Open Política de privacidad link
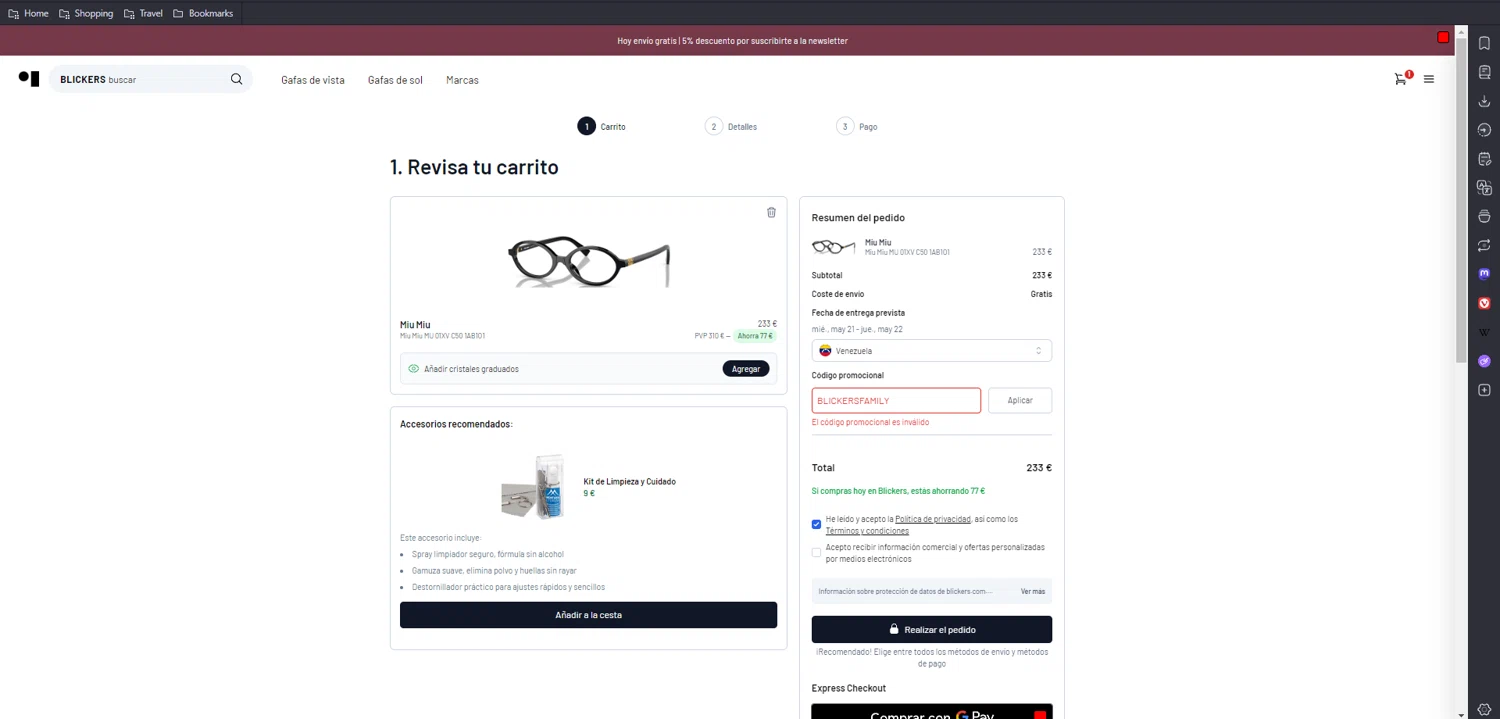1500x719 pixels. [933, 519]
